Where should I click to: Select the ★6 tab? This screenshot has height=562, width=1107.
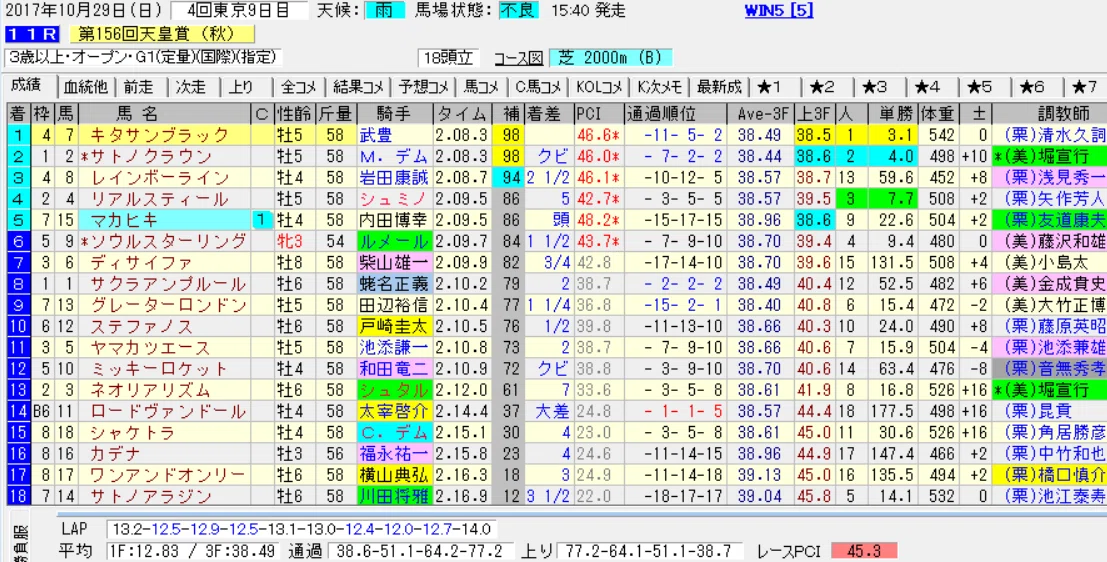click(x=1034, y=88)
